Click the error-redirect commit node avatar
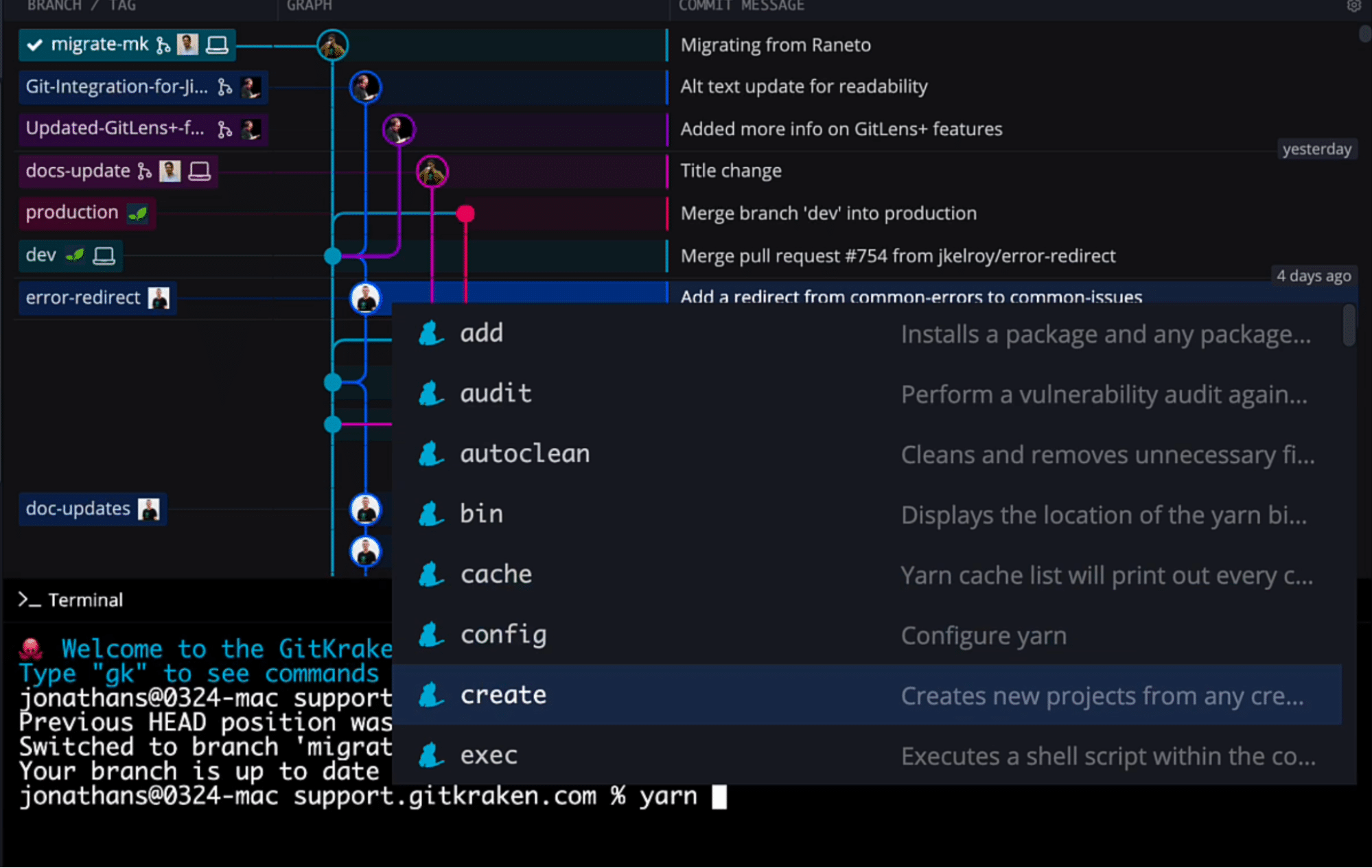Viewport: 1372px width, 868px height. point(365,298)
